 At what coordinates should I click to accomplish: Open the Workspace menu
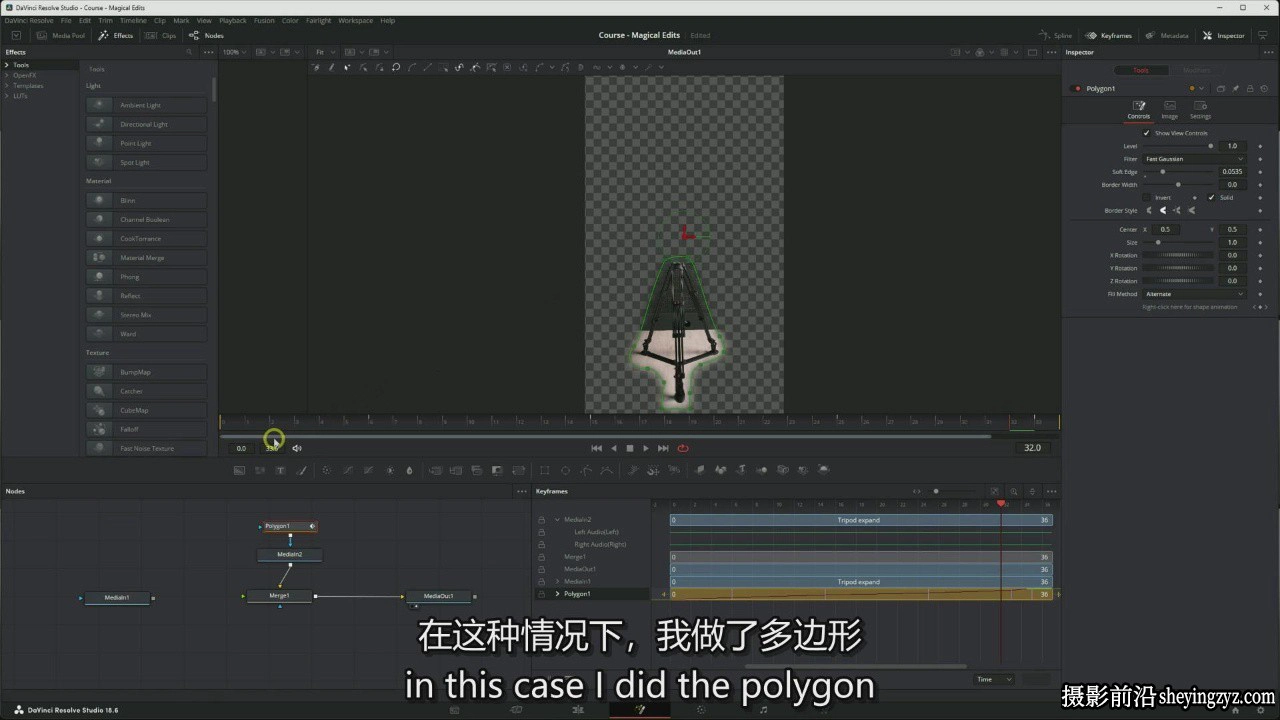coord(355,20)
